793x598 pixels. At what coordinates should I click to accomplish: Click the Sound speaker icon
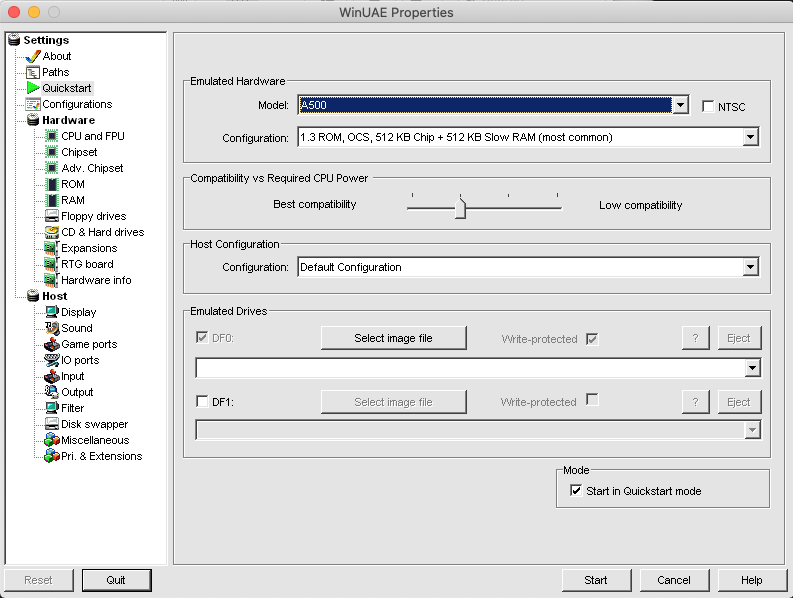tap(52, 328)
